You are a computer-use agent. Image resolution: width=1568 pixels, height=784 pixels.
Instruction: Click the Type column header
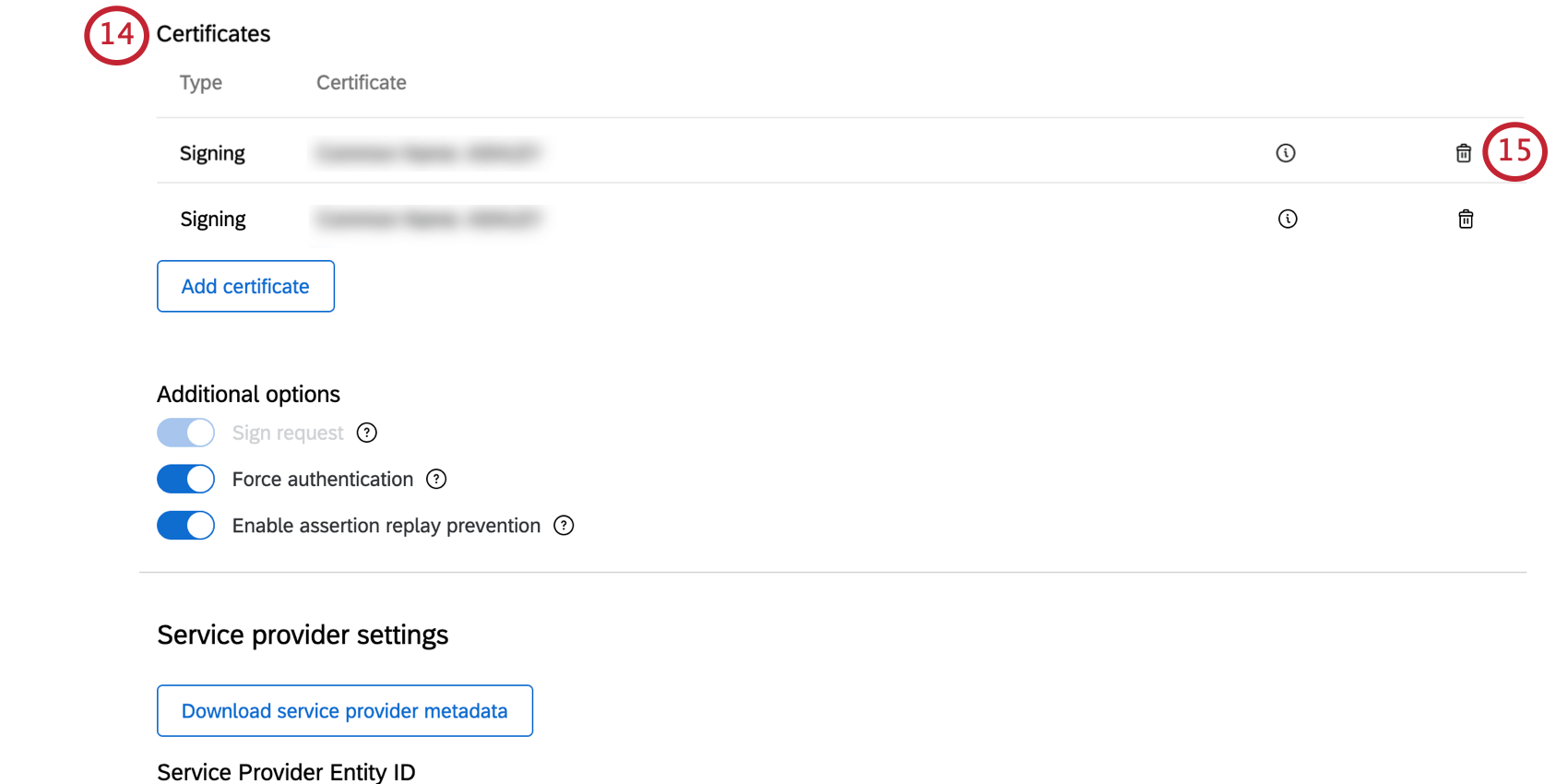(x=201, y=83)
